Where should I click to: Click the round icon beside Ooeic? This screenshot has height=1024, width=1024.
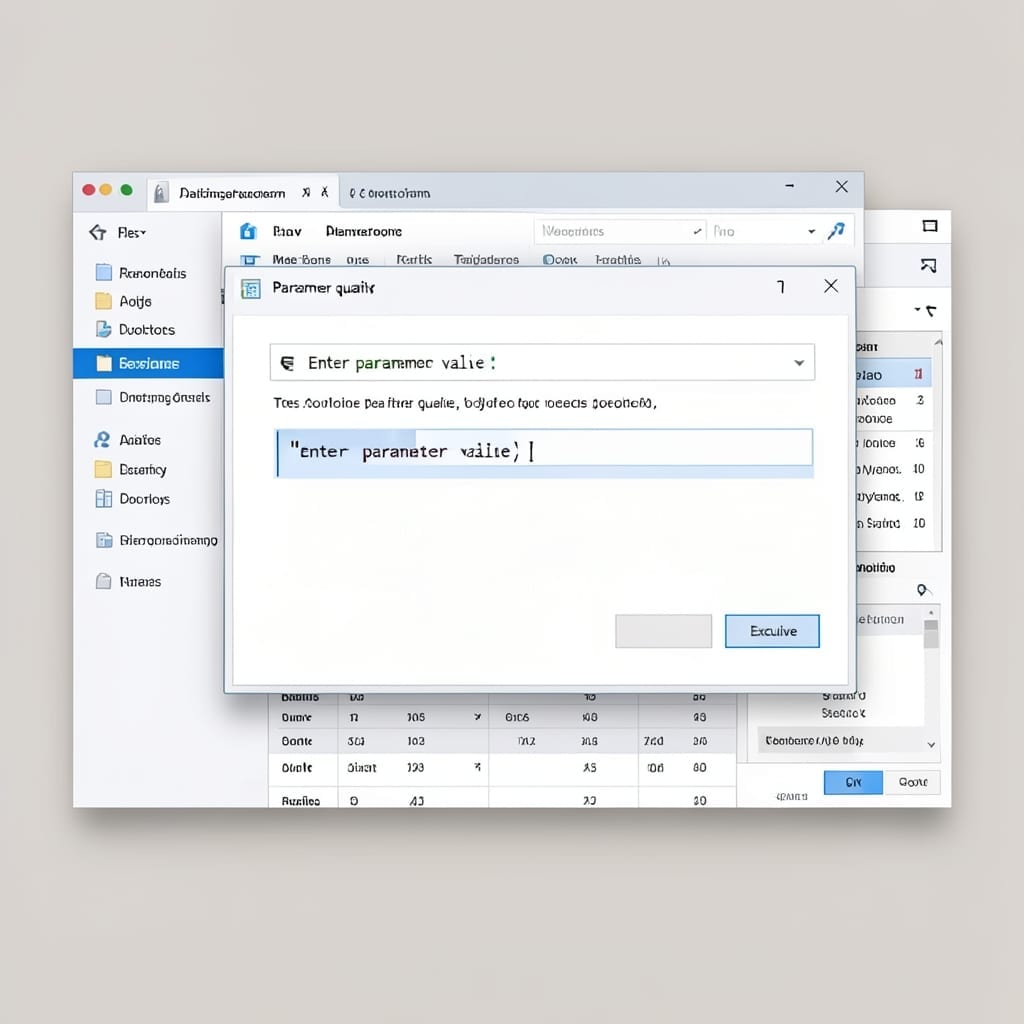coord(549,260)
